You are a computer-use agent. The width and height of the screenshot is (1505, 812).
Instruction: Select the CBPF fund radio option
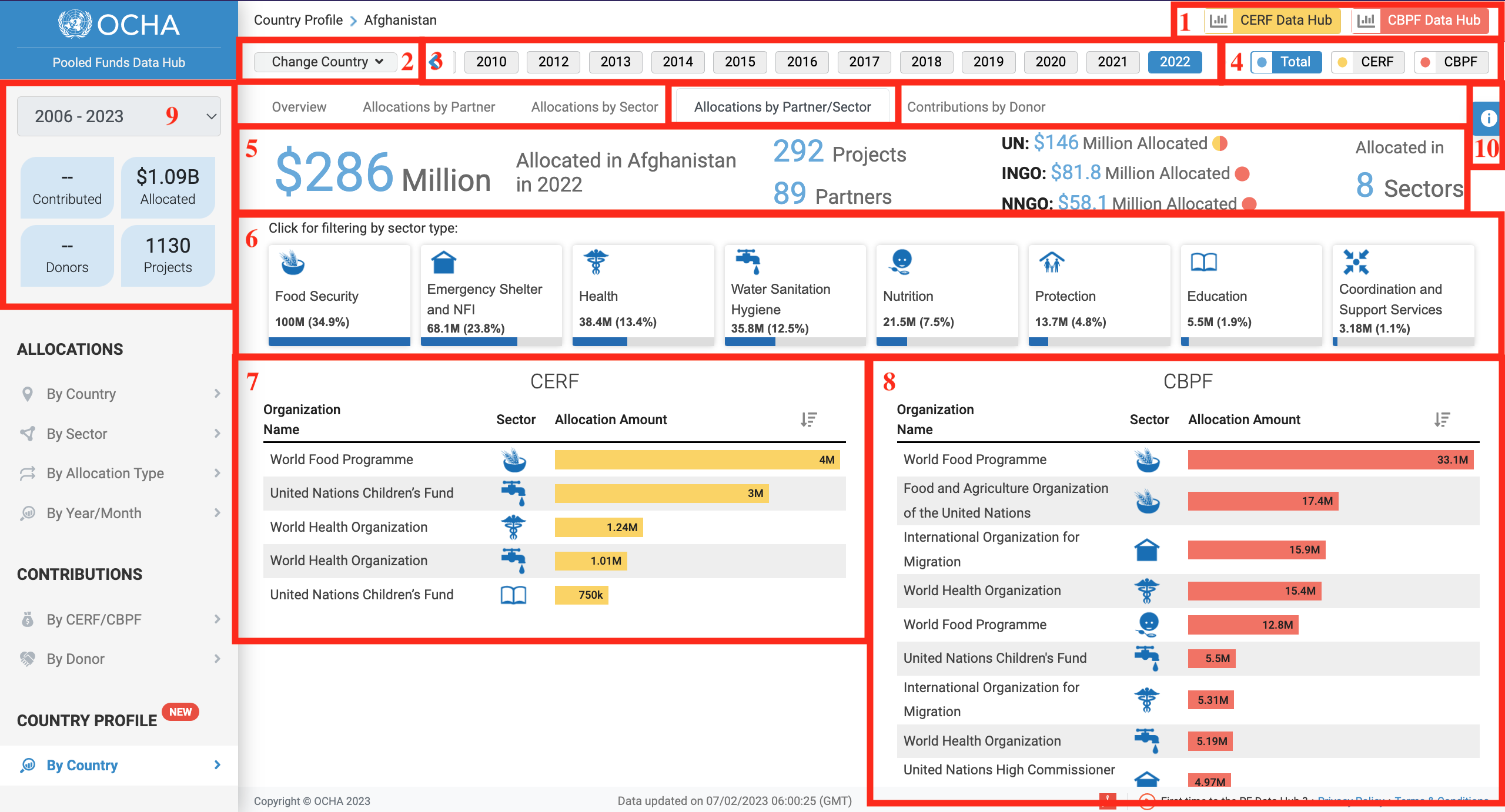tap(1451, 62)
